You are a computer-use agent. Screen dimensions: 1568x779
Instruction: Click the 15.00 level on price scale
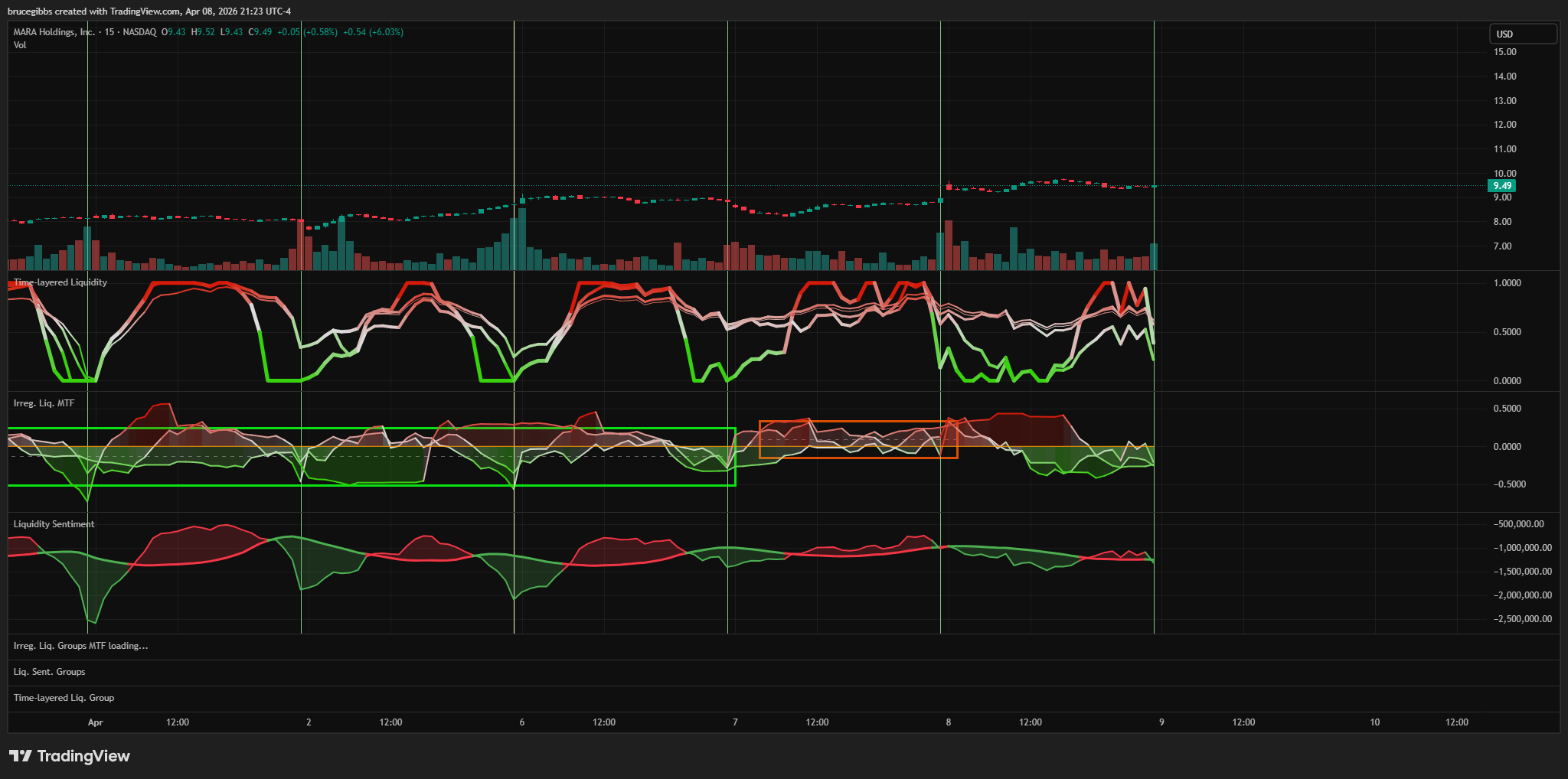tap(1504, 52)
